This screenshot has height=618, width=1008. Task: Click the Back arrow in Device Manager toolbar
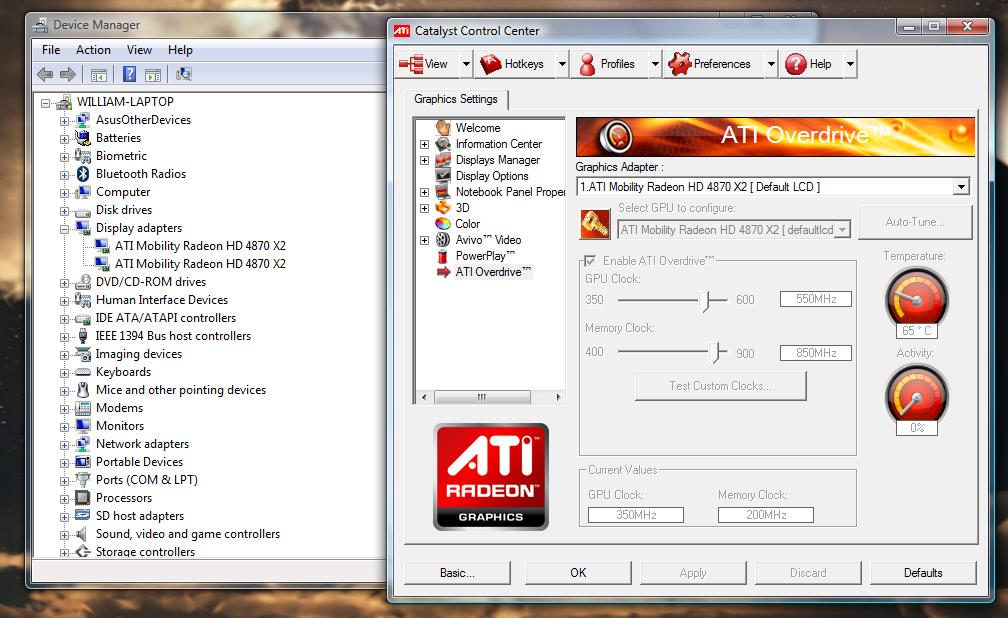45,75
